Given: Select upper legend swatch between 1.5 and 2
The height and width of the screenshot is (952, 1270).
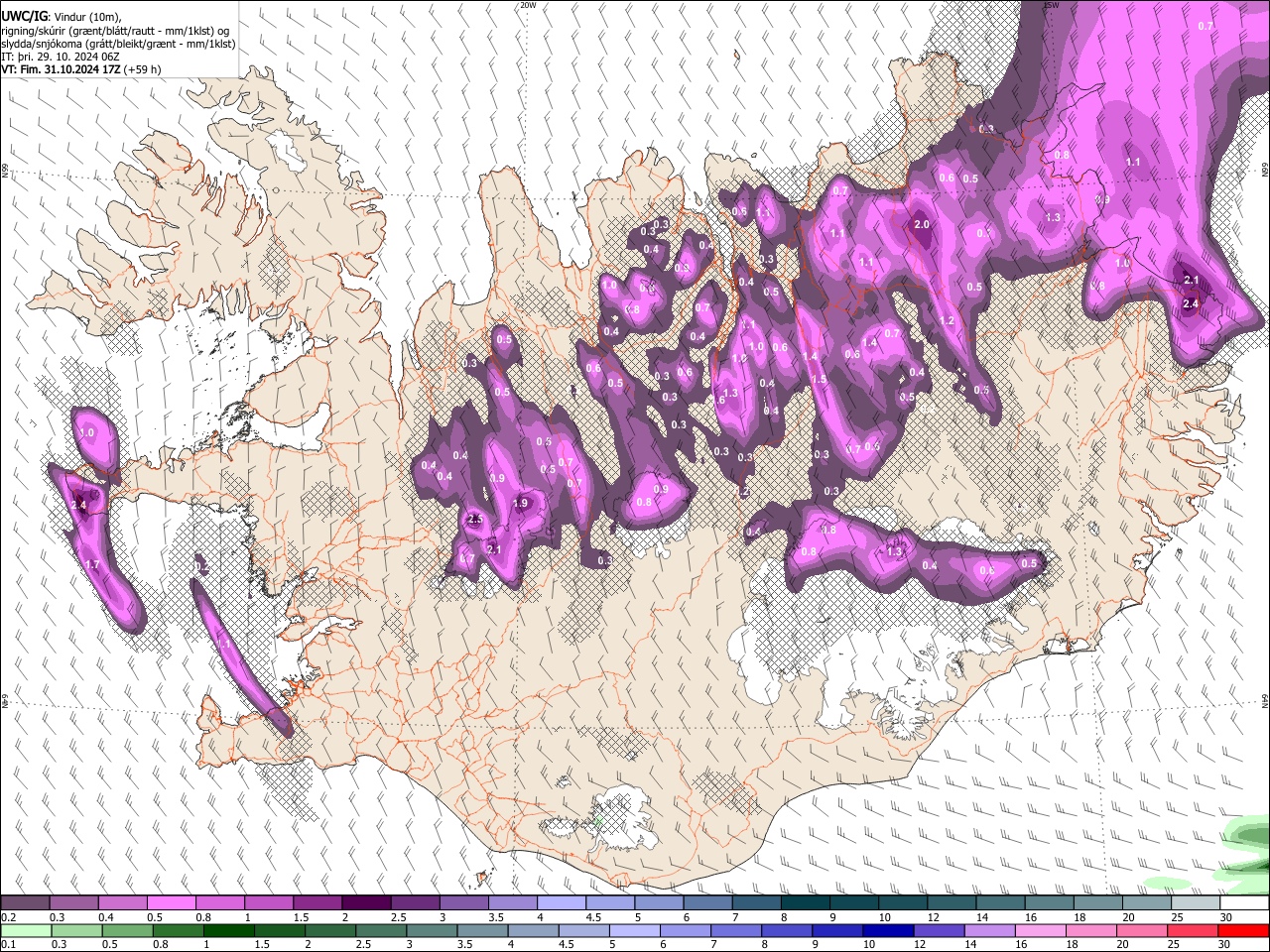Looking at the screenshot, I should (x=317, y=903).
